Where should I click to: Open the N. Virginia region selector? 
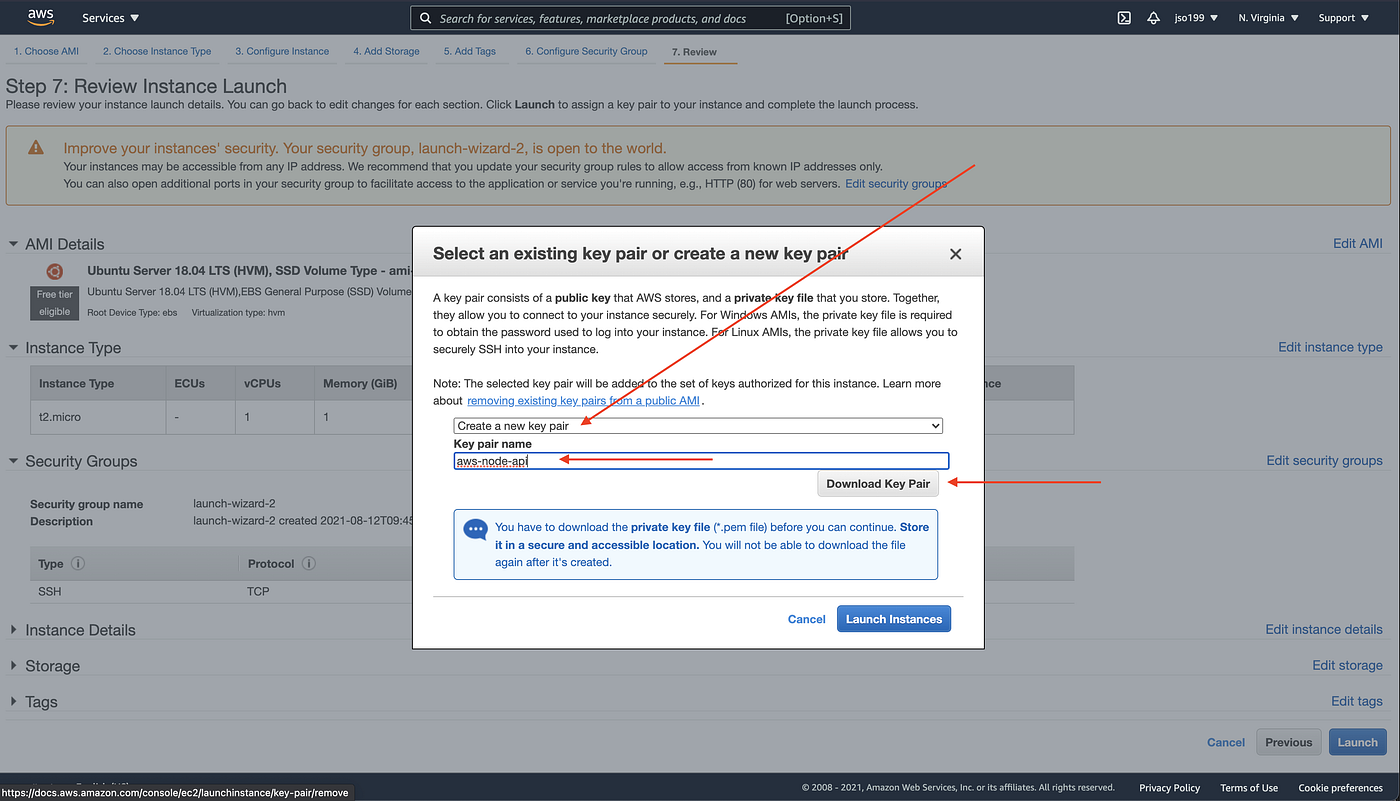pos(1267,17)
